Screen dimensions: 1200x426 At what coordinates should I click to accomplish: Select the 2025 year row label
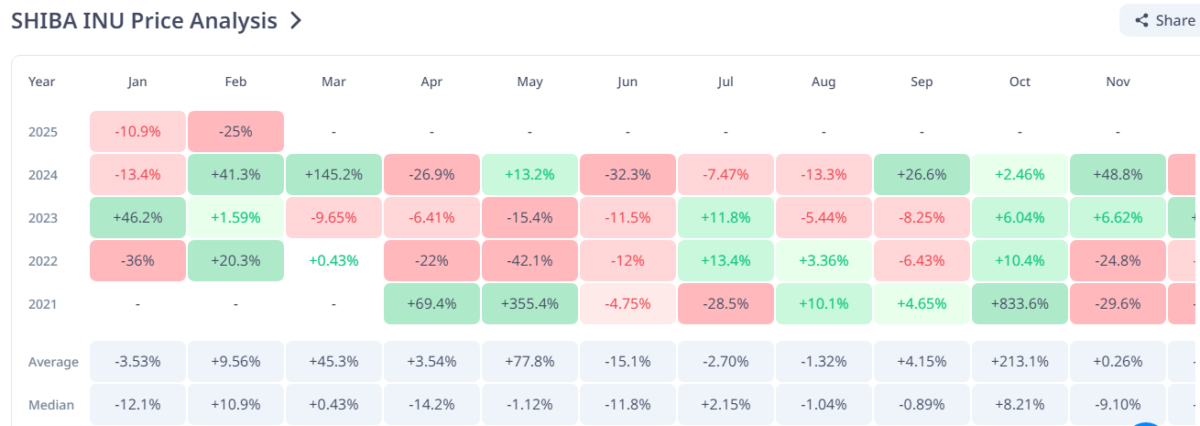[43, 131]
